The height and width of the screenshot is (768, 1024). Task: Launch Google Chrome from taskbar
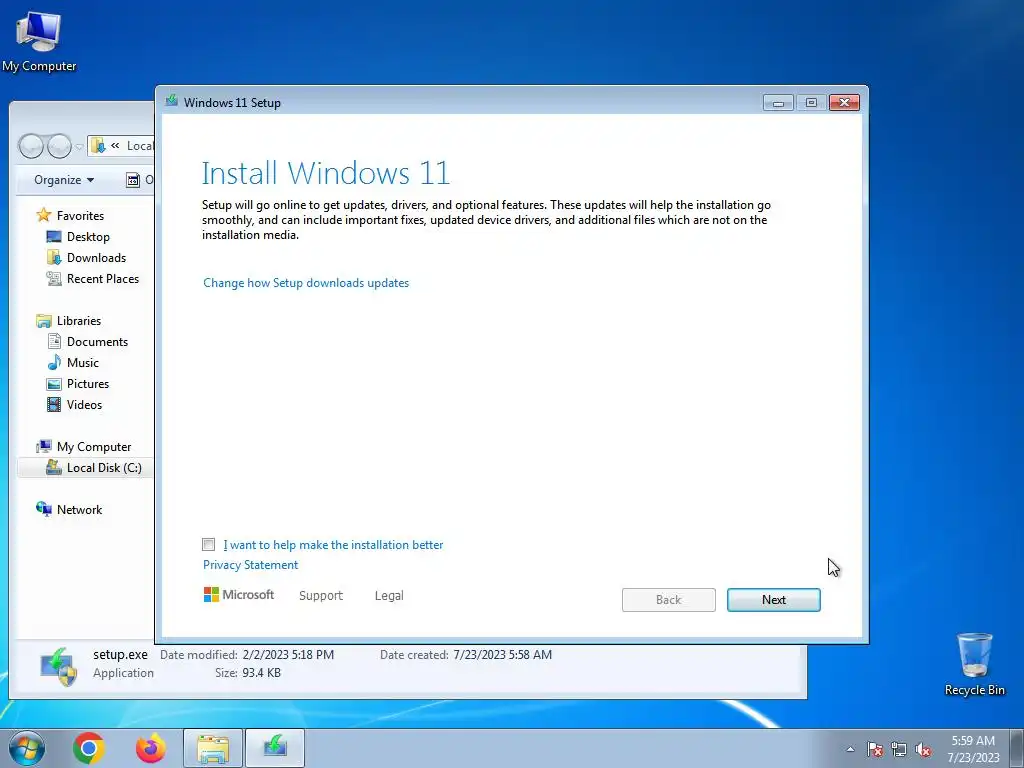[89, 748]
